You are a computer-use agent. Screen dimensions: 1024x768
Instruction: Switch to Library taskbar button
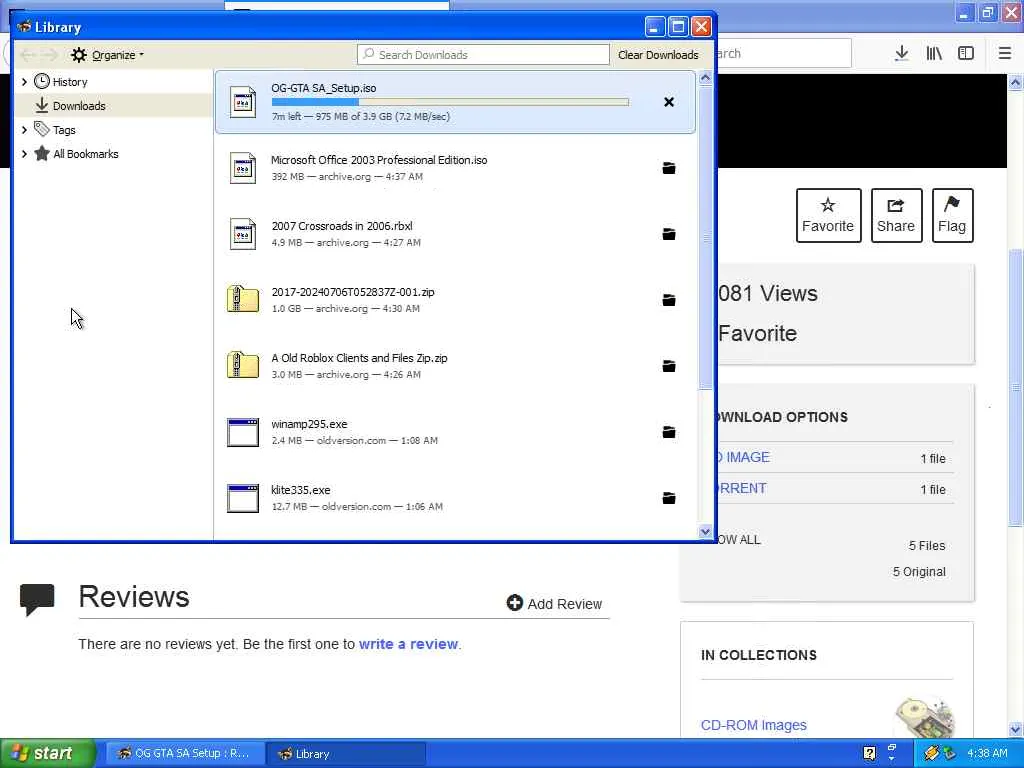click(346, 753)
